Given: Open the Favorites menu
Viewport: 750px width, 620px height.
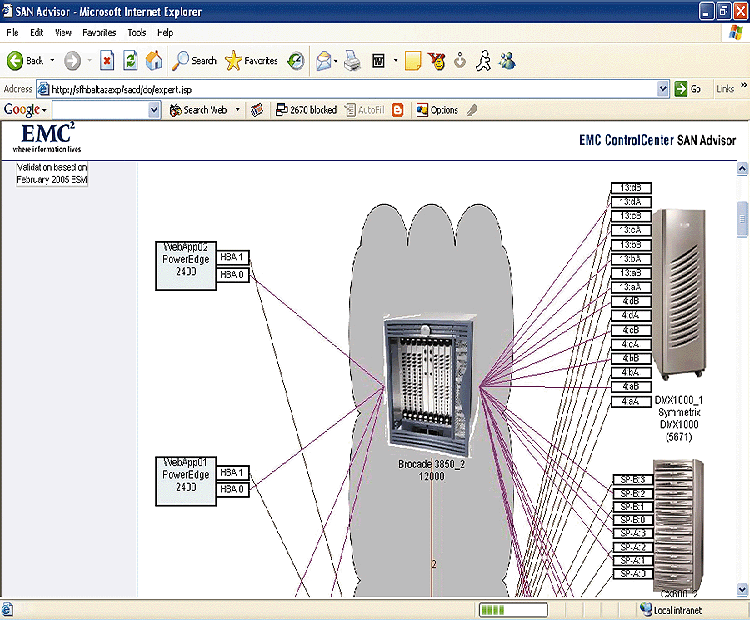Looking at the screenshot, I should pyautogui.click(x=99, y=33).
